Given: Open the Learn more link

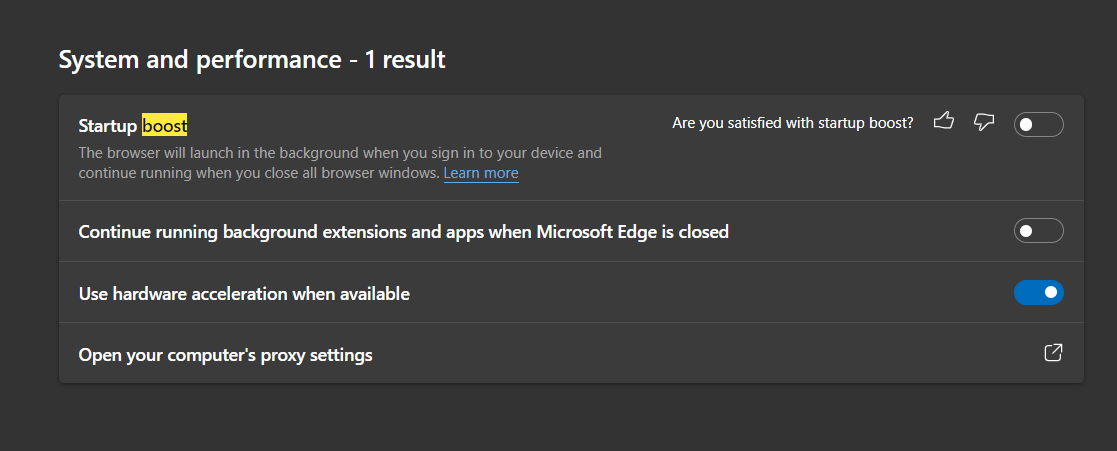Looking at the screenshot, I should (481, 173).
